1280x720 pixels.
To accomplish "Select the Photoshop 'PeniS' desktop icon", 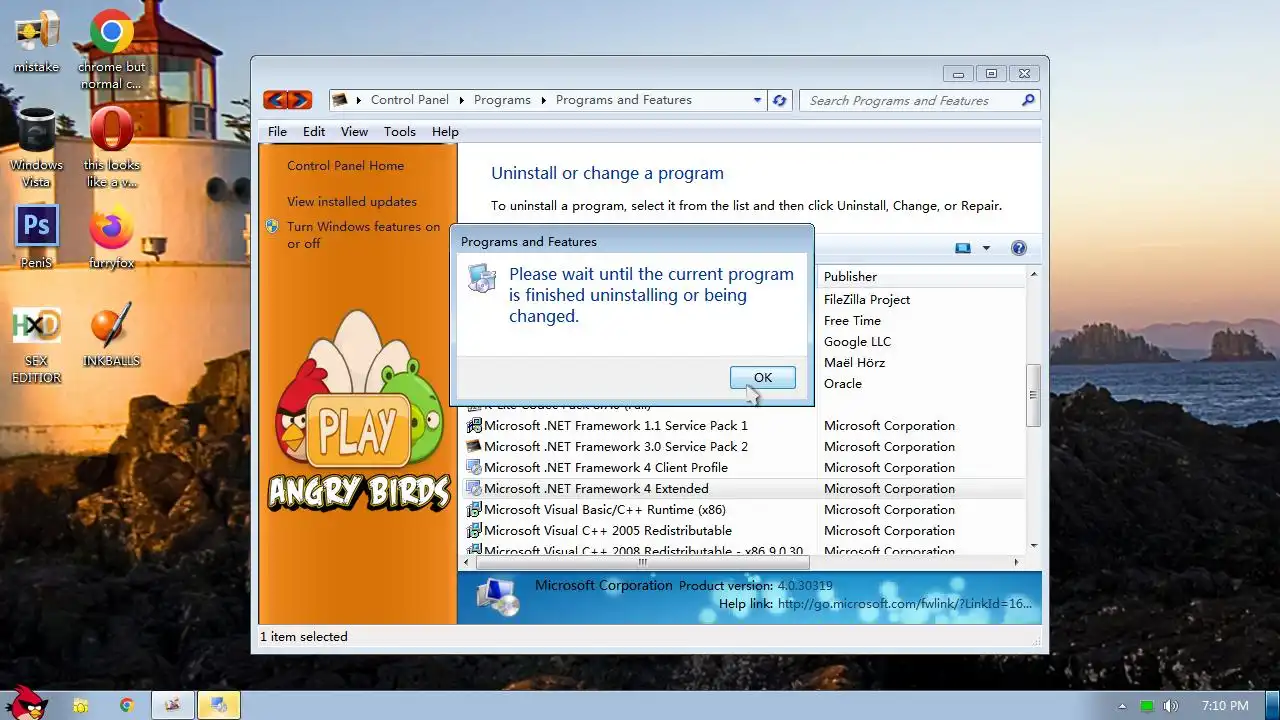I will (x=36, y=237).
